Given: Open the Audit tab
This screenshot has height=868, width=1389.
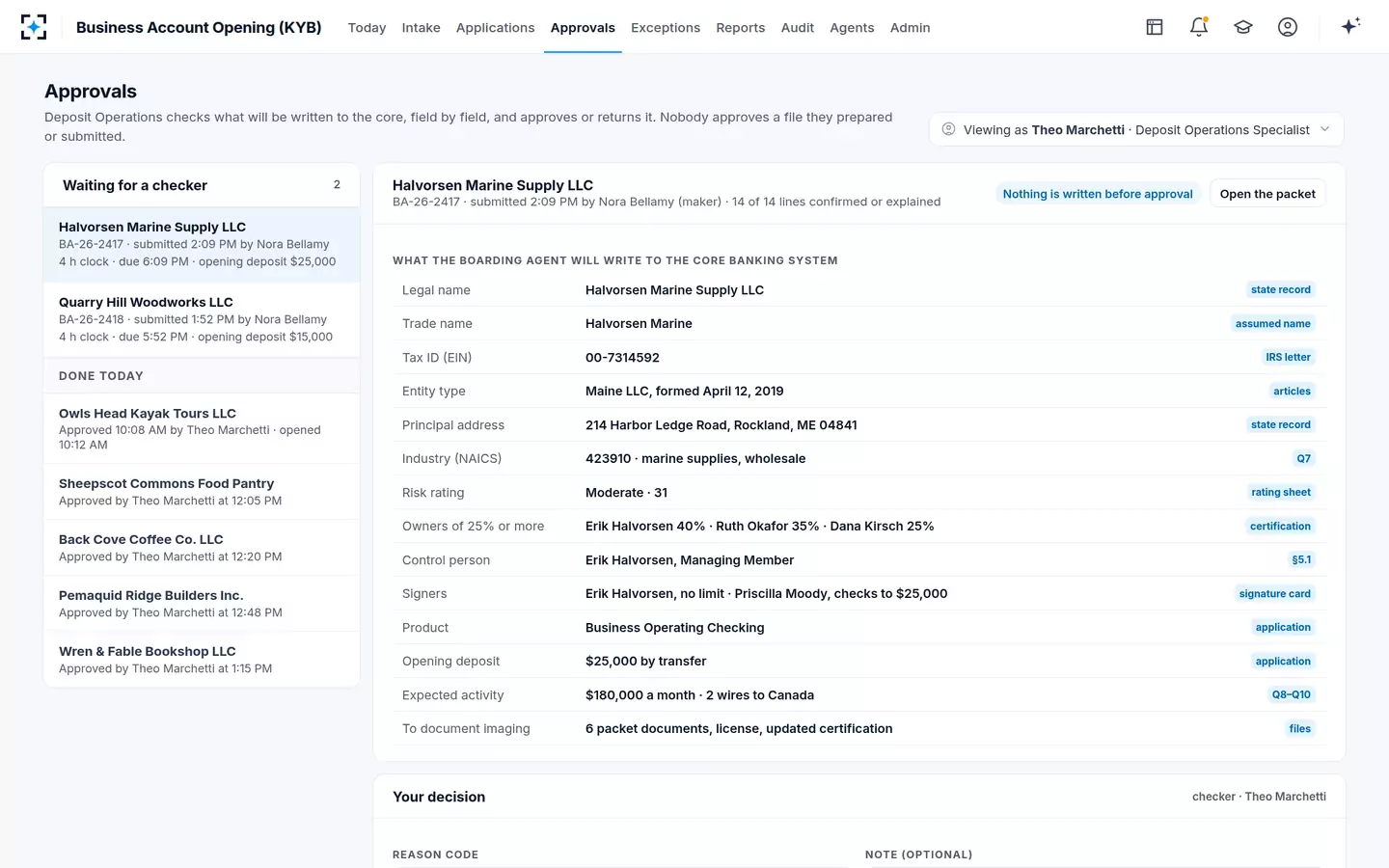Looking at the screenshot, I should (x=798, y=28).
